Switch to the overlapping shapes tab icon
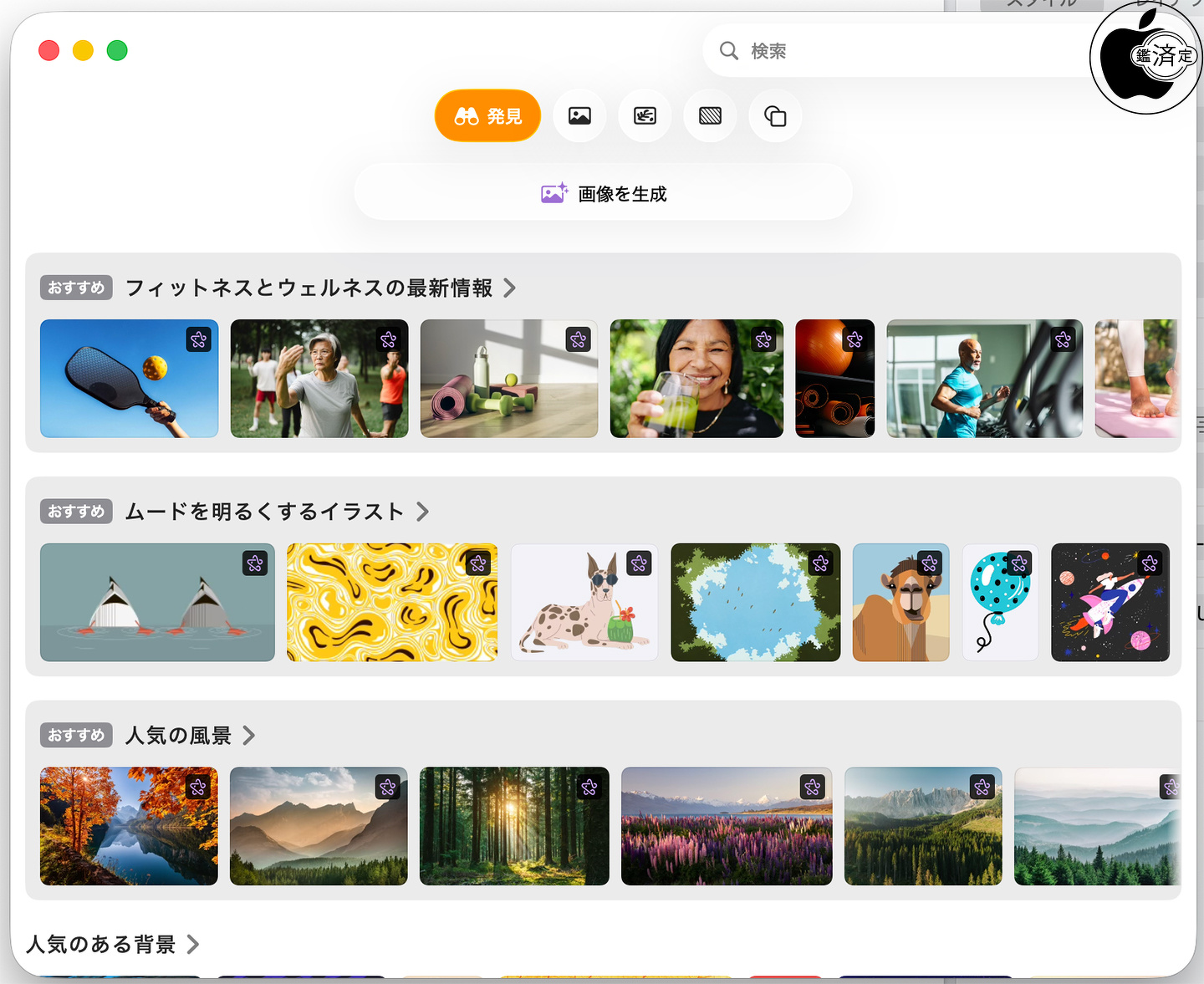The width and height of the screenshot is (1204, 984). click(775, 116)
